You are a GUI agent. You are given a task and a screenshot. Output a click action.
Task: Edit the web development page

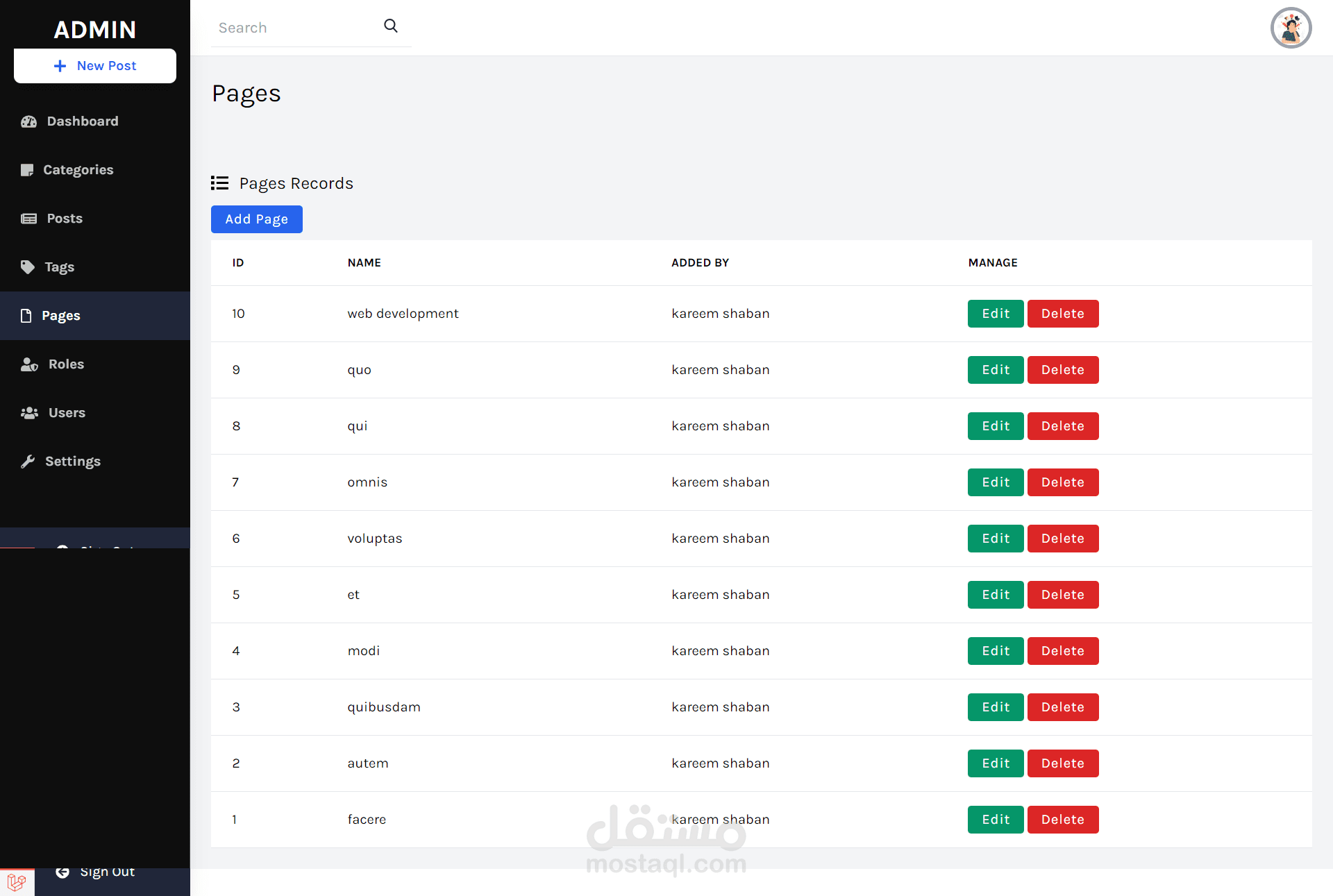[995, 314]
